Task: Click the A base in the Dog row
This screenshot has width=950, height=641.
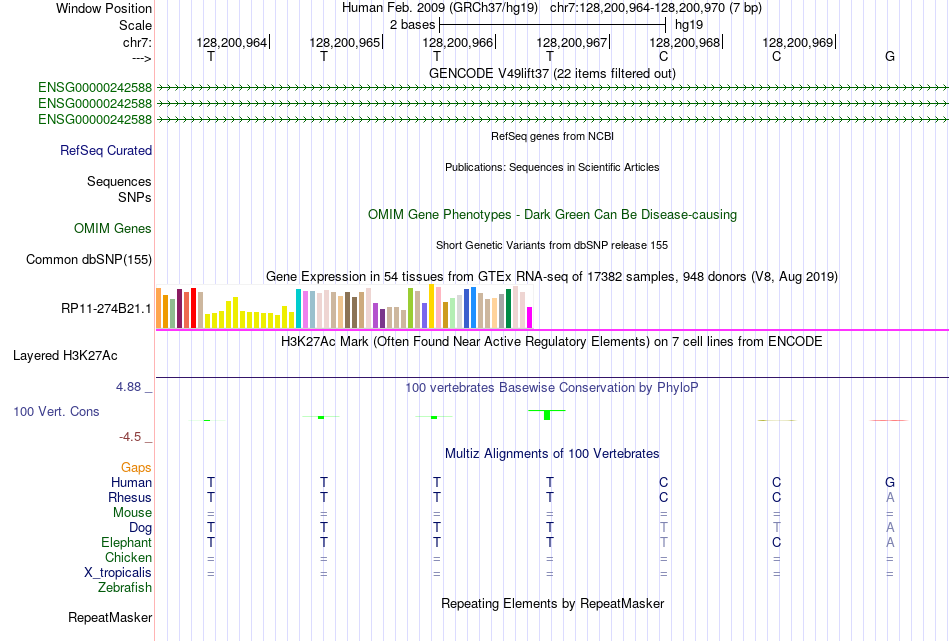Action: pos(889,528)
